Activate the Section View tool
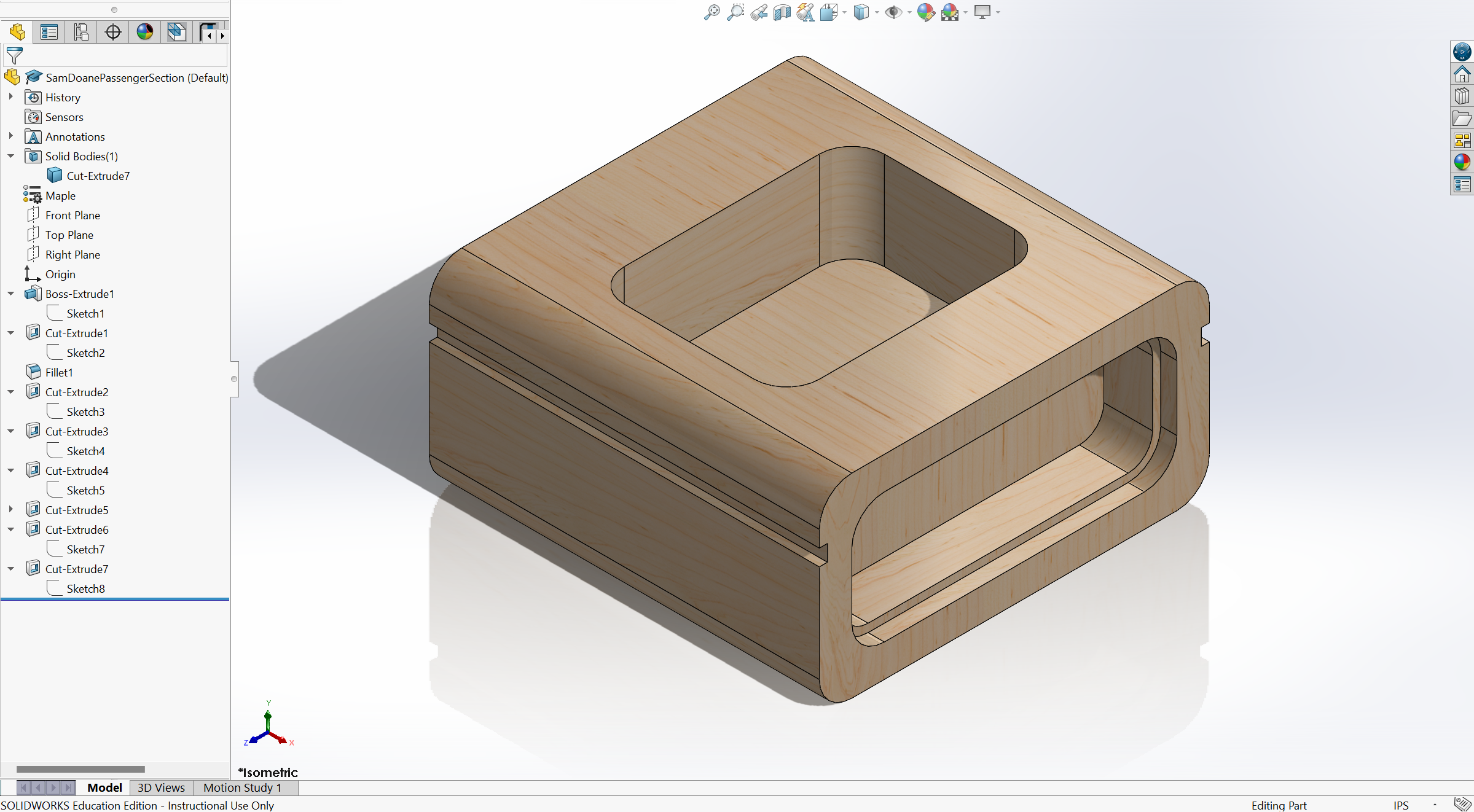Image resolution: width=1474 pixels, height=812 pixels. [782, 12]
